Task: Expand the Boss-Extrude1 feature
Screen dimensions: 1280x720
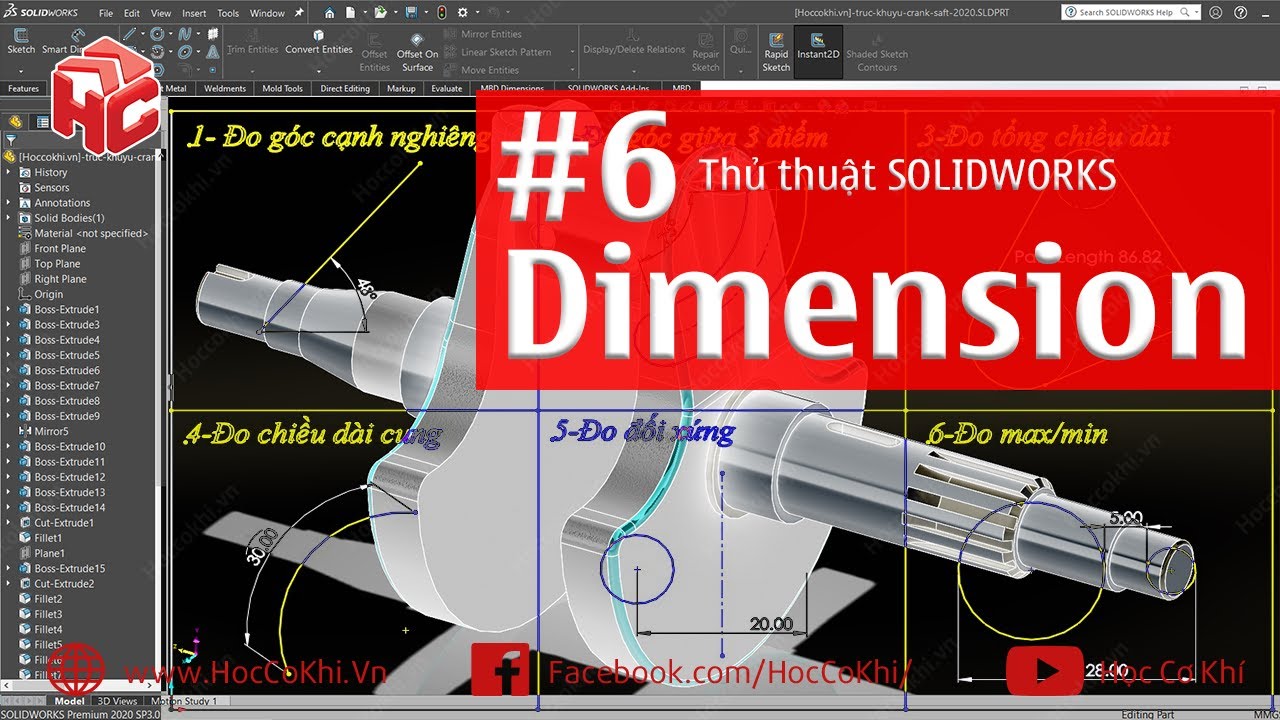Action: [10, 310]
